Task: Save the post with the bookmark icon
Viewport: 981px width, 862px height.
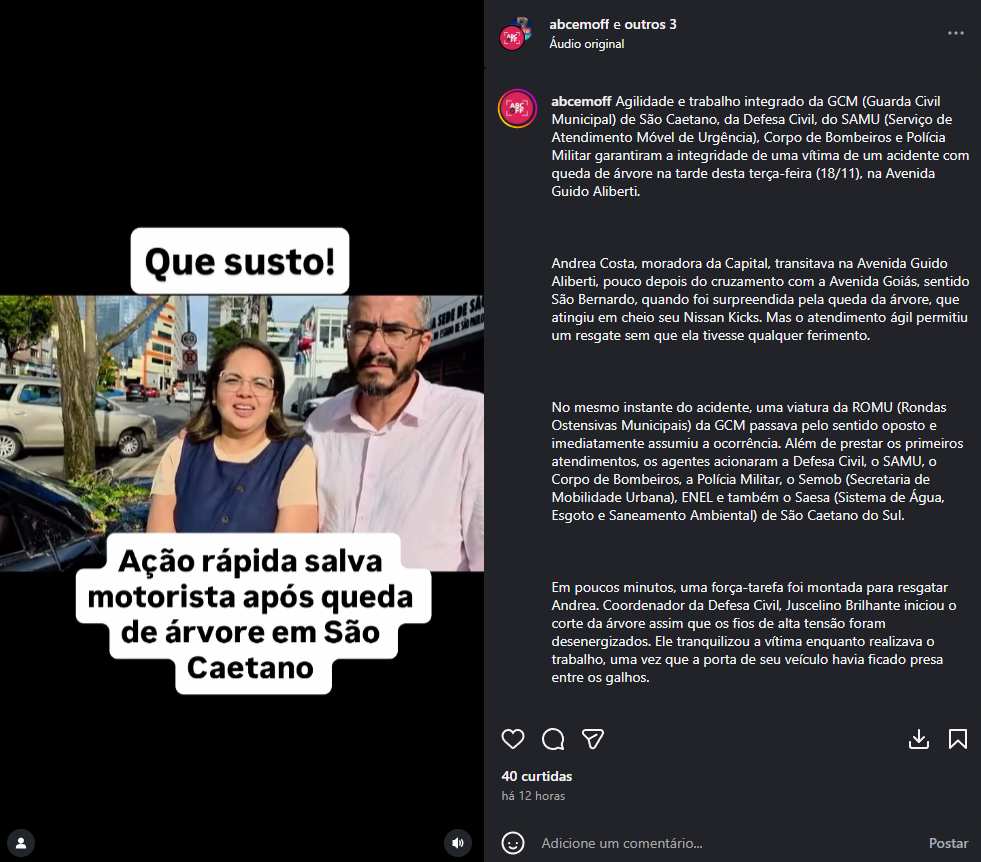Action: point(958,739)
